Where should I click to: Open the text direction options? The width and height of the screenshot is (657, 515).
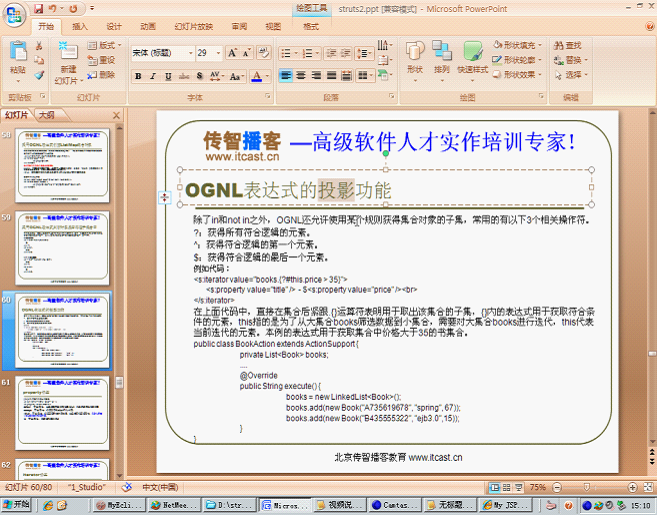coord(385,45)
